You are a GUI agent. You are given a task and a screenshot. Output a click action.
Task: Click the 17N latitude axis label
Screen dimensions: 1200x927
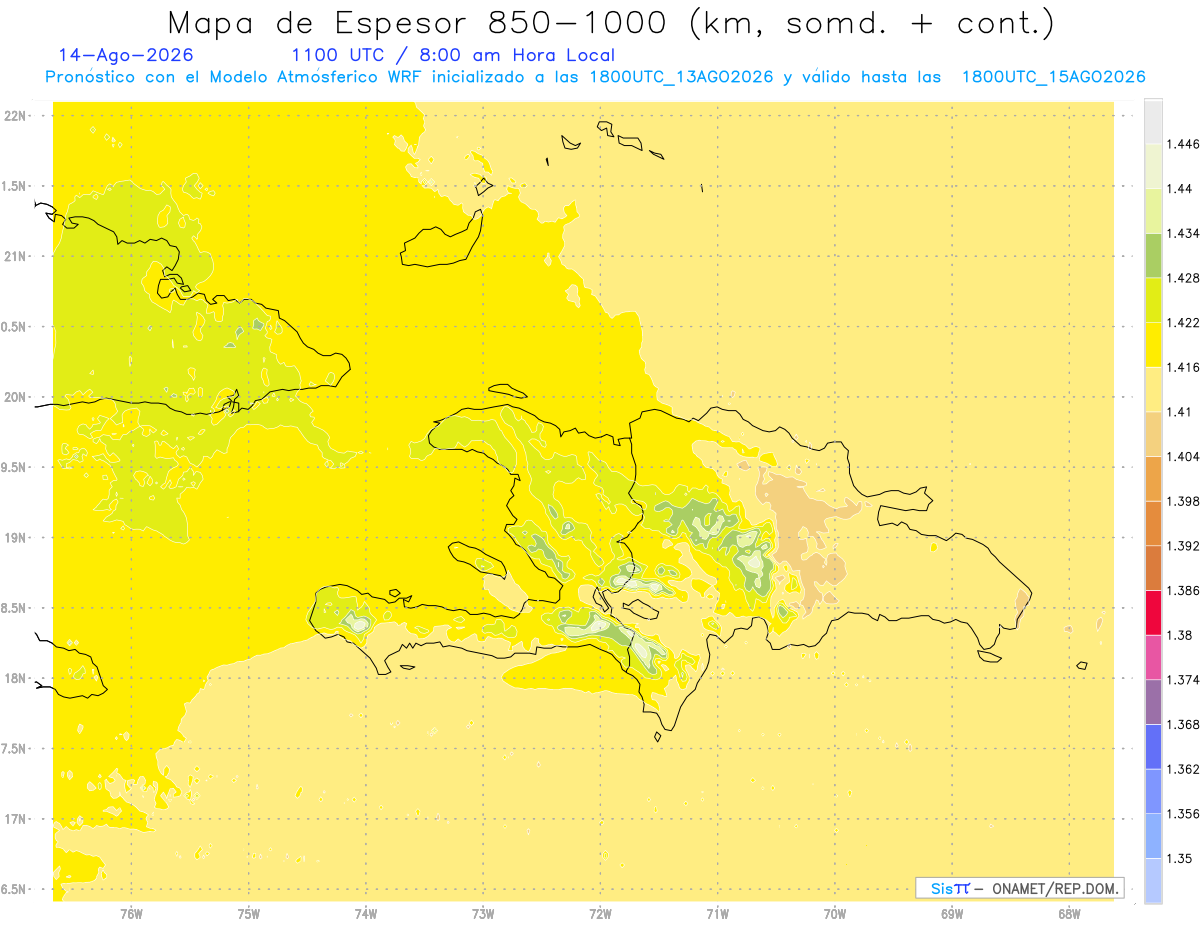tap(17, 819)
